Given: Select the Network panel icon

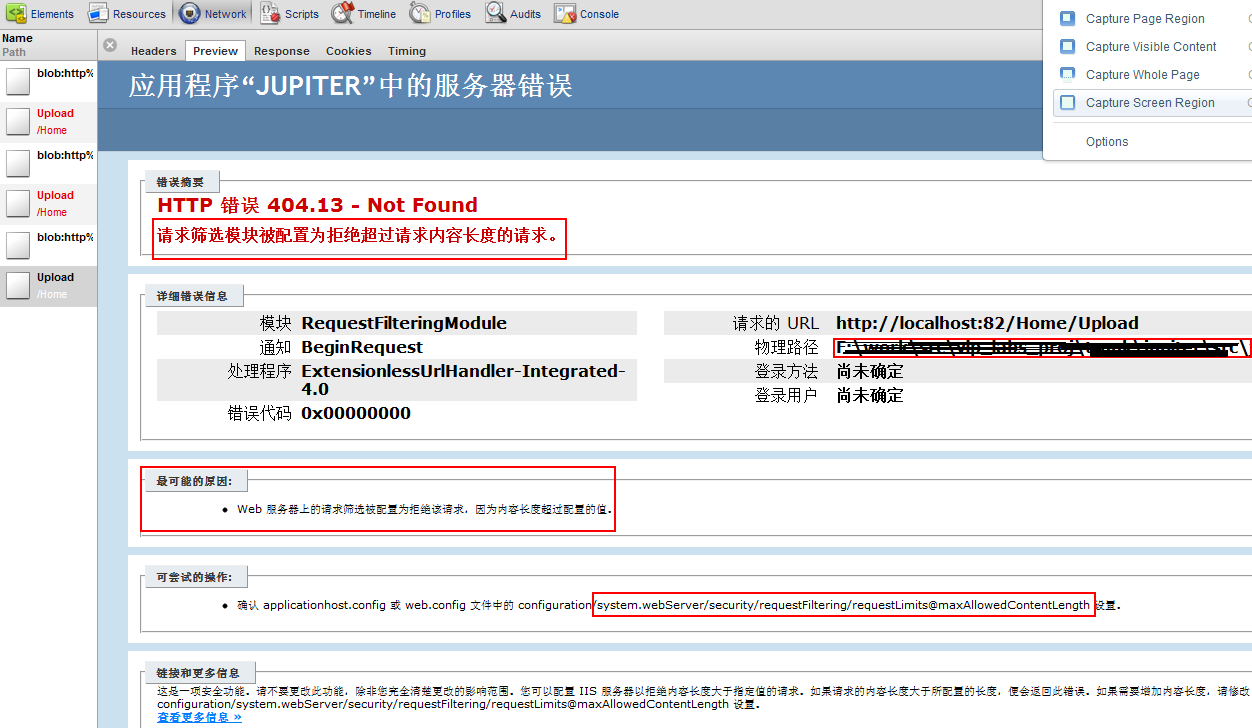Looking at the screenshot, I should 190,14.
